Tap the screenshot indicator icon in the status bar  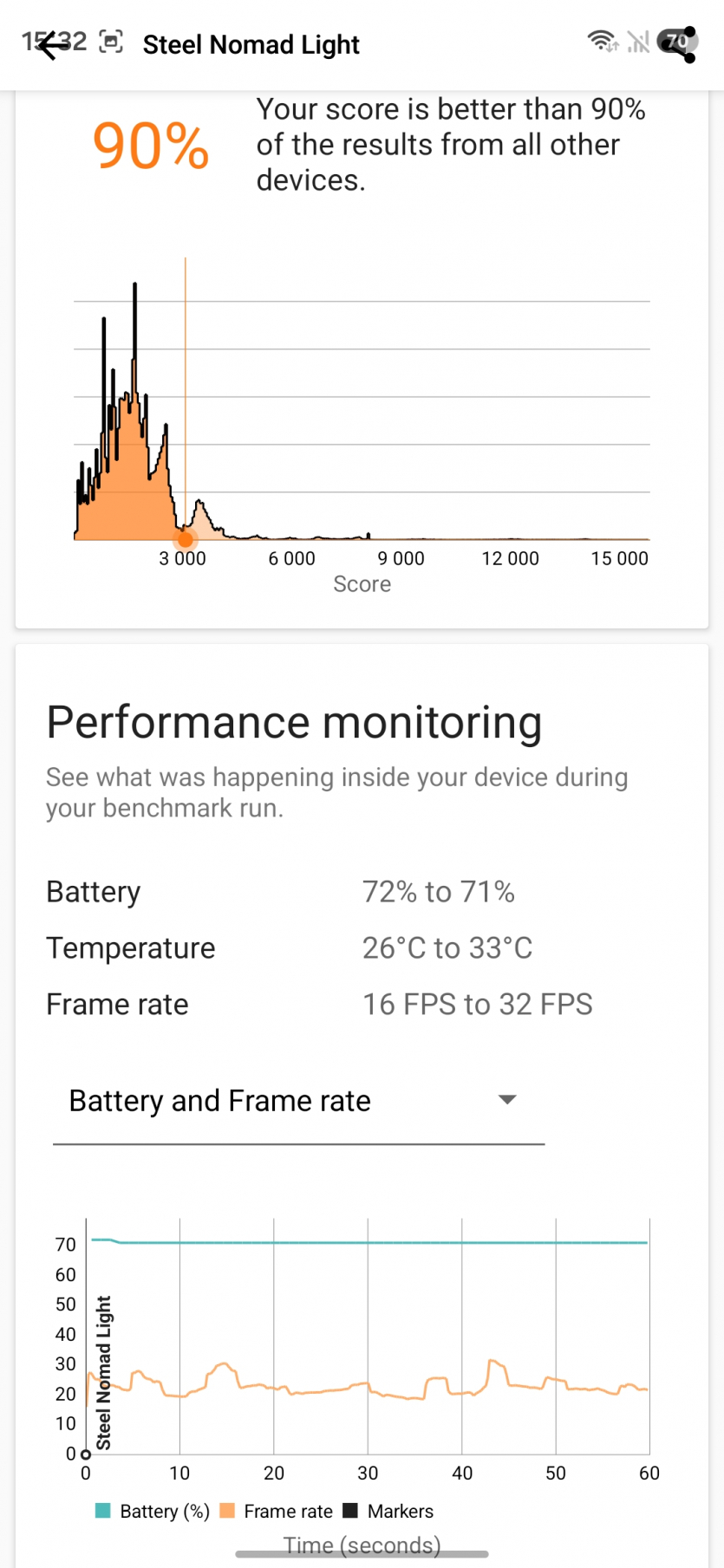(111, 42)
